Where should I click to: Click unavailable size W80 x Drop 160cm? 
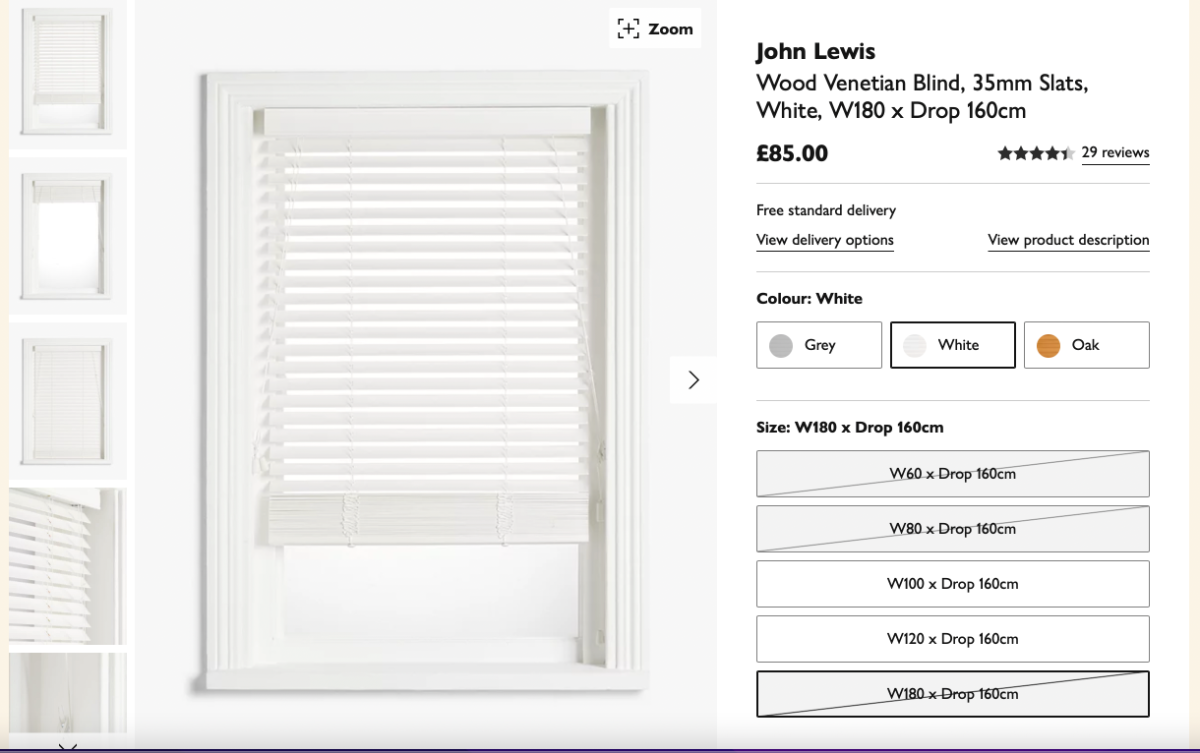click(x=953, y=529)
